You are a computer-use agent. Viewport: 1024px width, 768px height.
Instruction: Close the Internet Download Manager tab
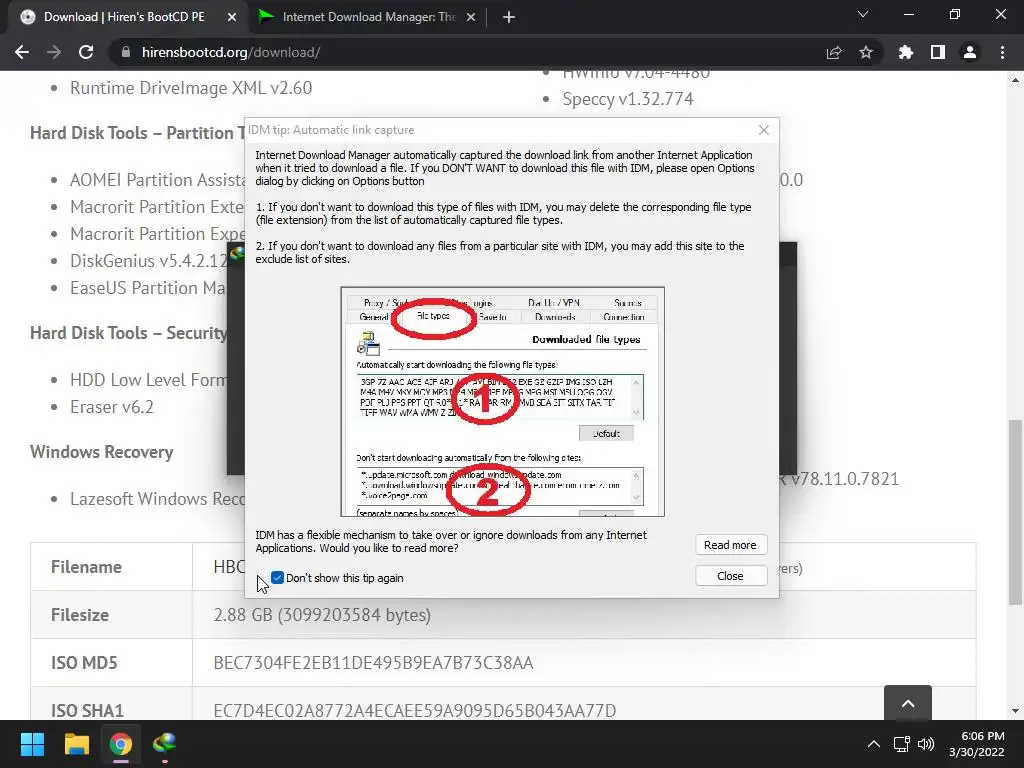(471, 17)
